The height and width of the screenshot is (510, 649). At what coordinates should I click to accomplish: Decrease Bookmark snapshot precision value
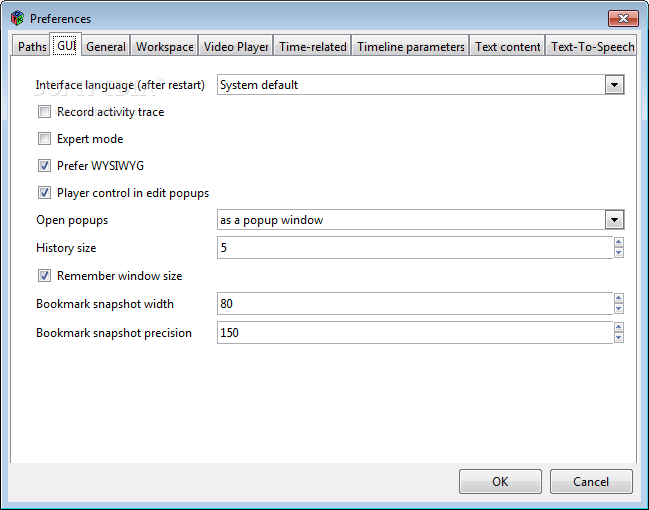[619, 338]
